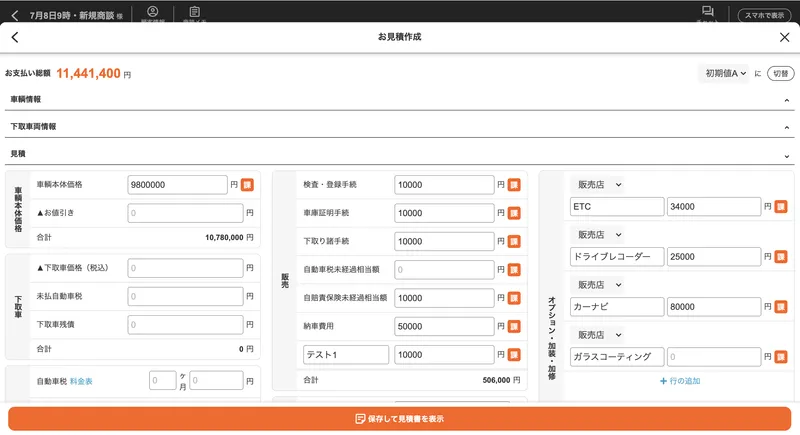Click 行の追加 to add option row
This screenshot has width=800, height=435.
pyautogui.click(x=680, y=381)
